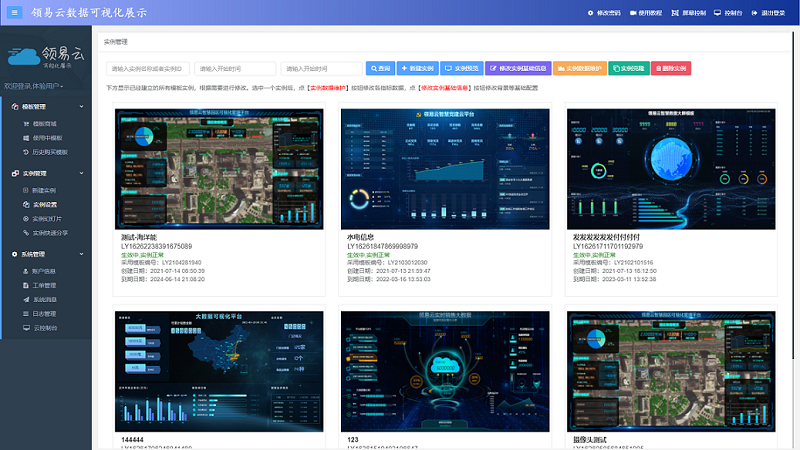Click the 实例管理 breadcrumb title
The height and width of the screenshot is (450, 800).
pyautogui.click(x=115, y=42)
